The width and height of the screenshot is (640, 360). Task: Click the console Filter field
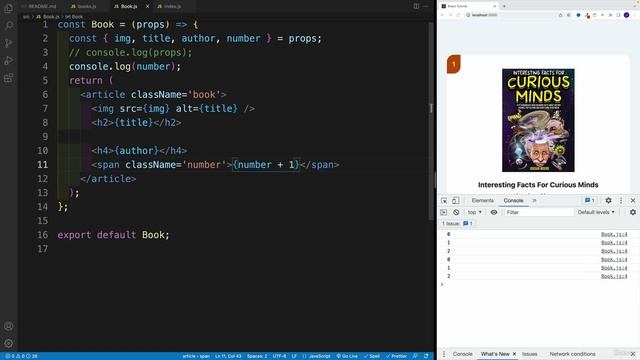click(x=539, y=212)
